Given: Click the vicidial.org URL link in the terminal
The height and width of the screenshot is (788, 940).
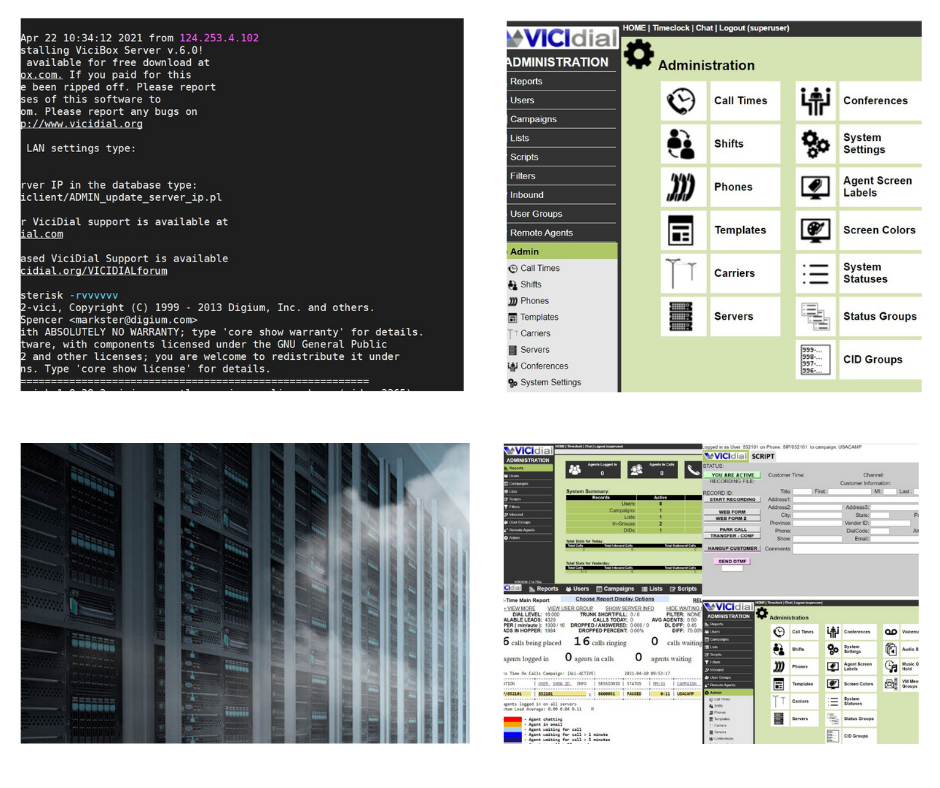Looking at the screenshot, I should click(82, 124).
